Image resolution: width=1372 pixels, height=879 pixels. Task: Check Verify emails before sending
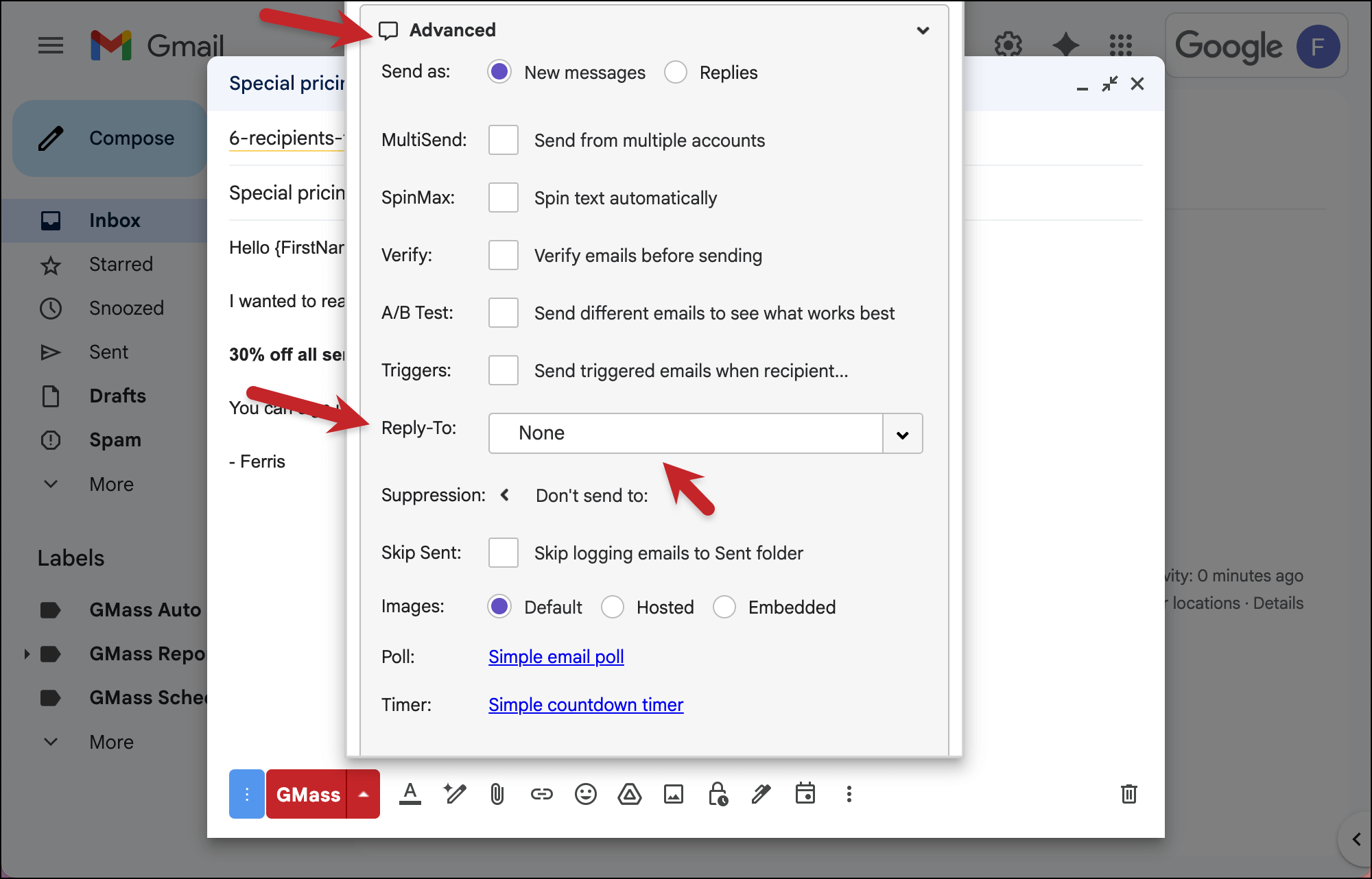(503, 255)
